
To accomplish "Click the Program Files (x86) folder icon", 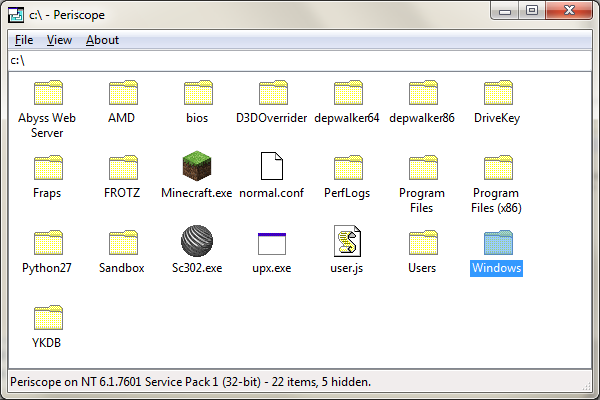I will (498, 167).
